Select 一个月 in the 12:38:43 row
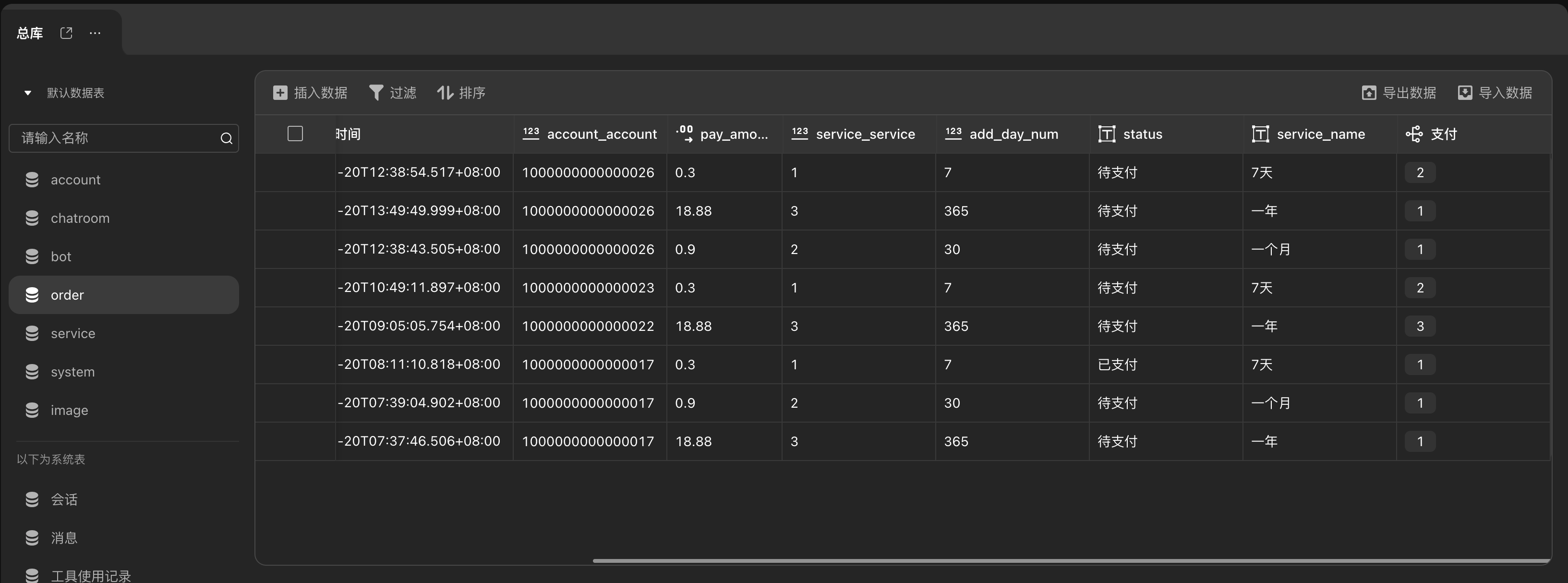The image size is (1568, 583). pyautogui.click(x=1320, y=249)
